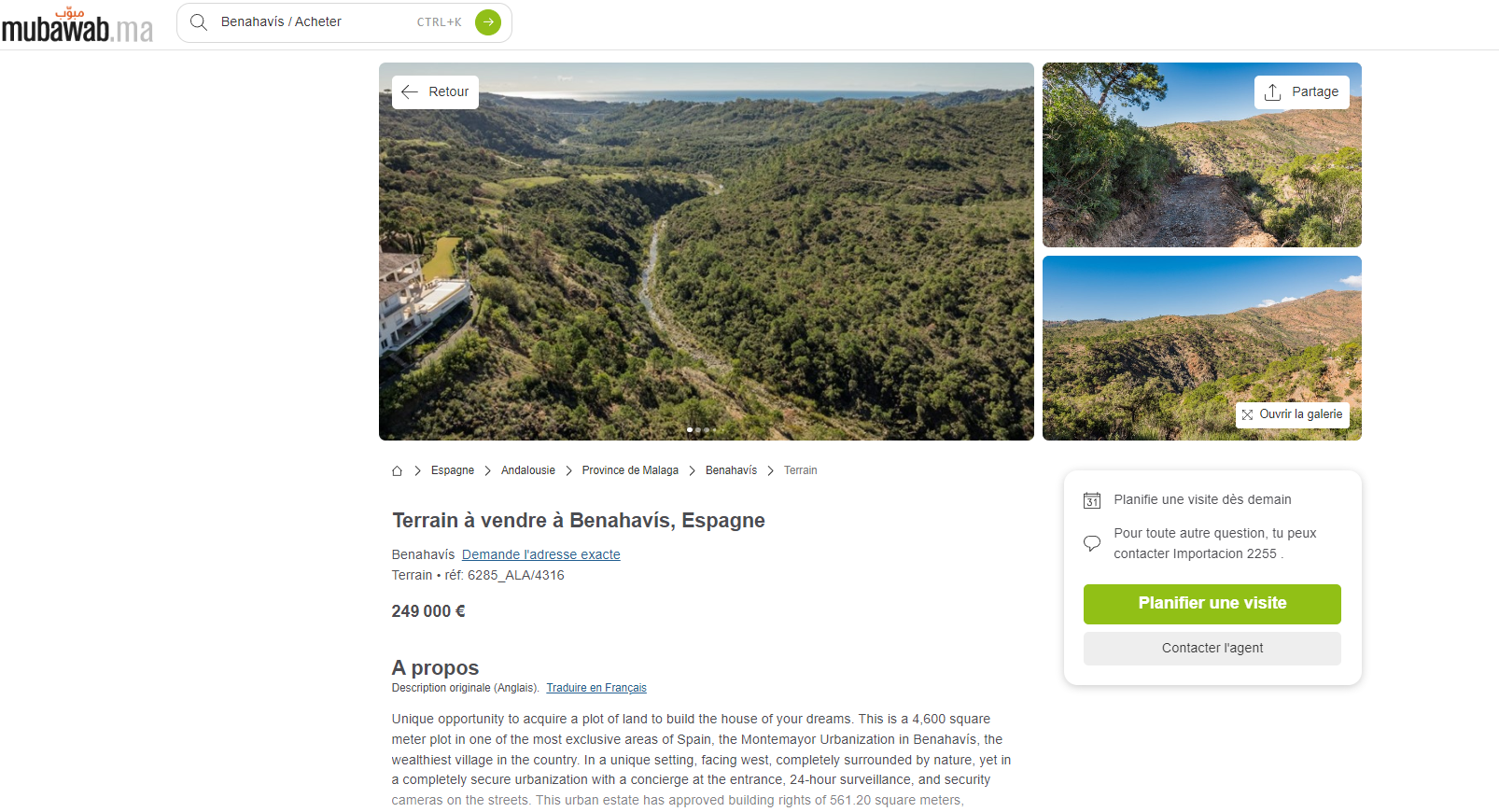
Task: Click the speech bubble contact icon
Action: 1092,543
